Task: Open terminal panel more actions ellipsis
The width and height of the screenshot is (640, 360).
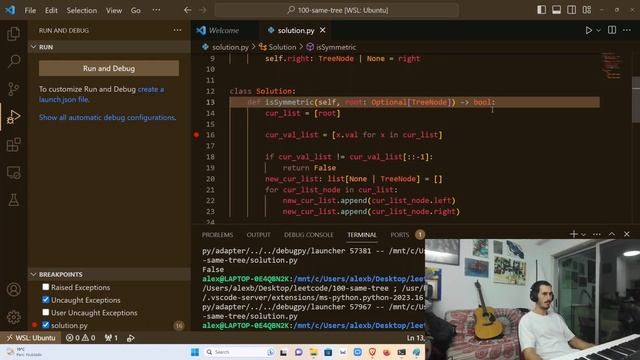Action: coord(597,234)
